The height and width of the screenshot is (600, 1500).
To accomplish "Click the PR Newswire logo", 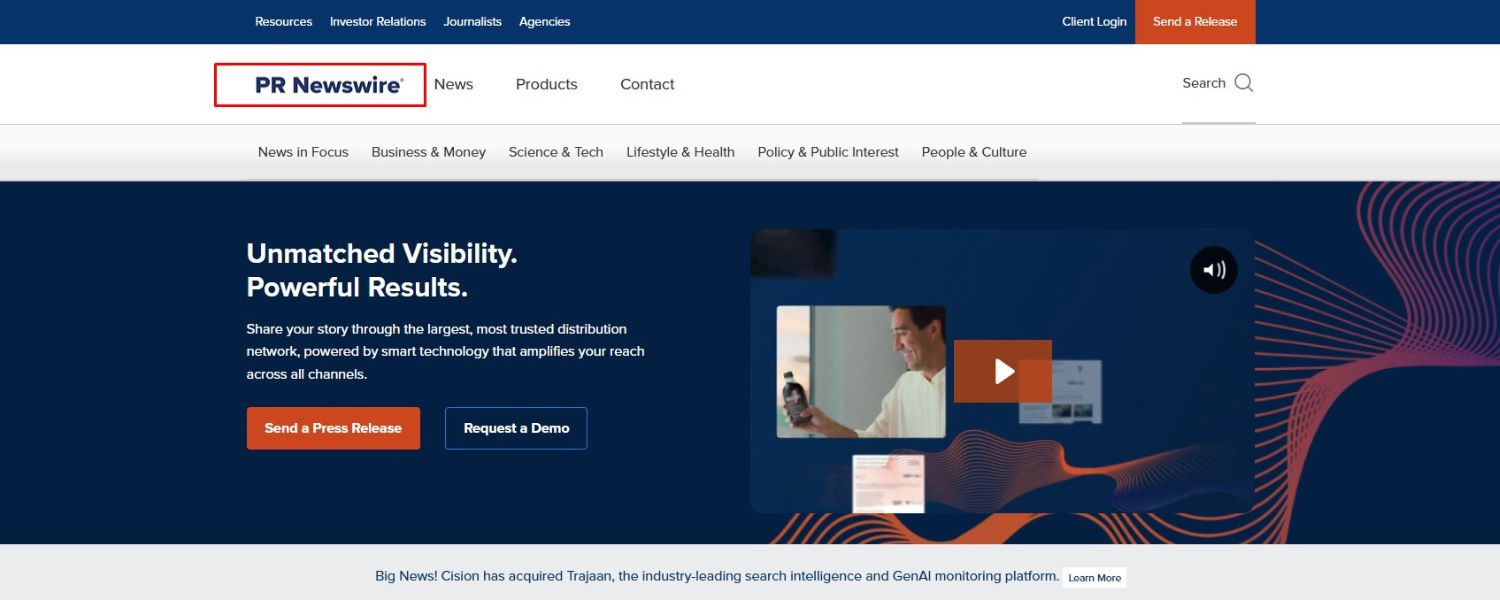I will coord(318,84).
